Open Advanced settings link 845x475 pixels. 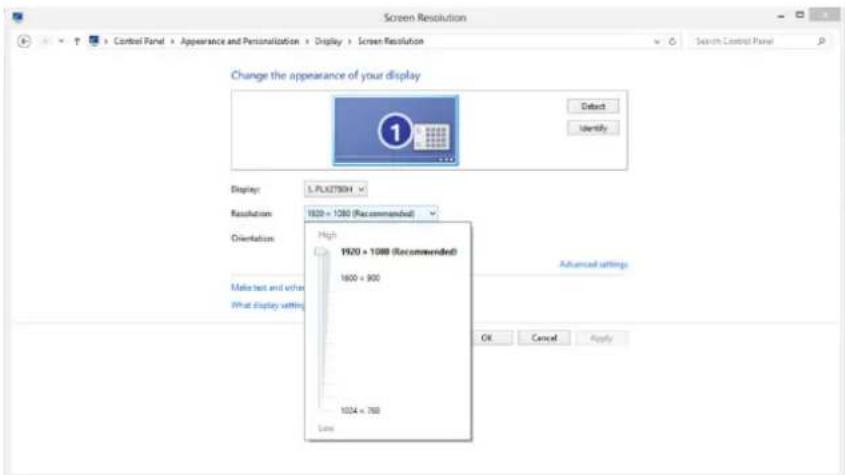[593, 264]
